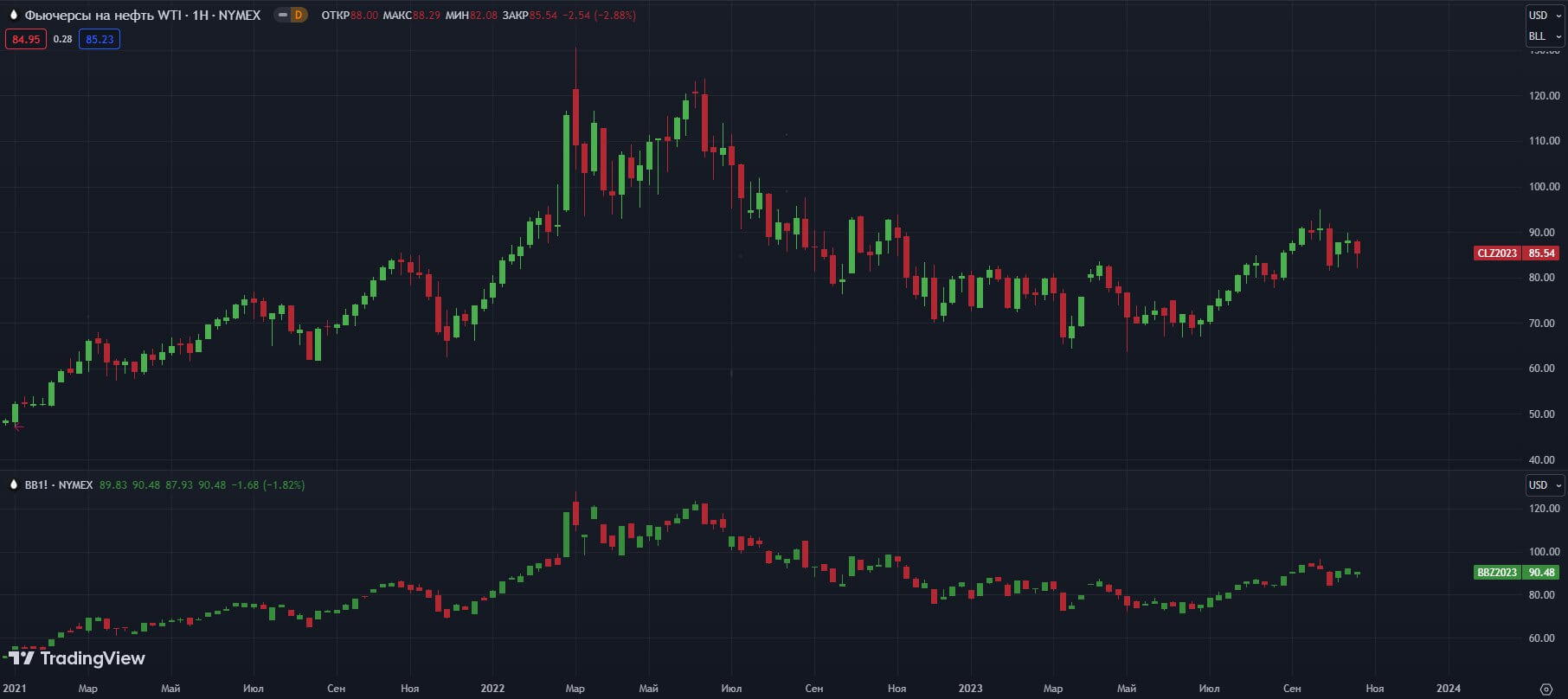Click the 100.00 level on upper price scale

[1544, 187]
